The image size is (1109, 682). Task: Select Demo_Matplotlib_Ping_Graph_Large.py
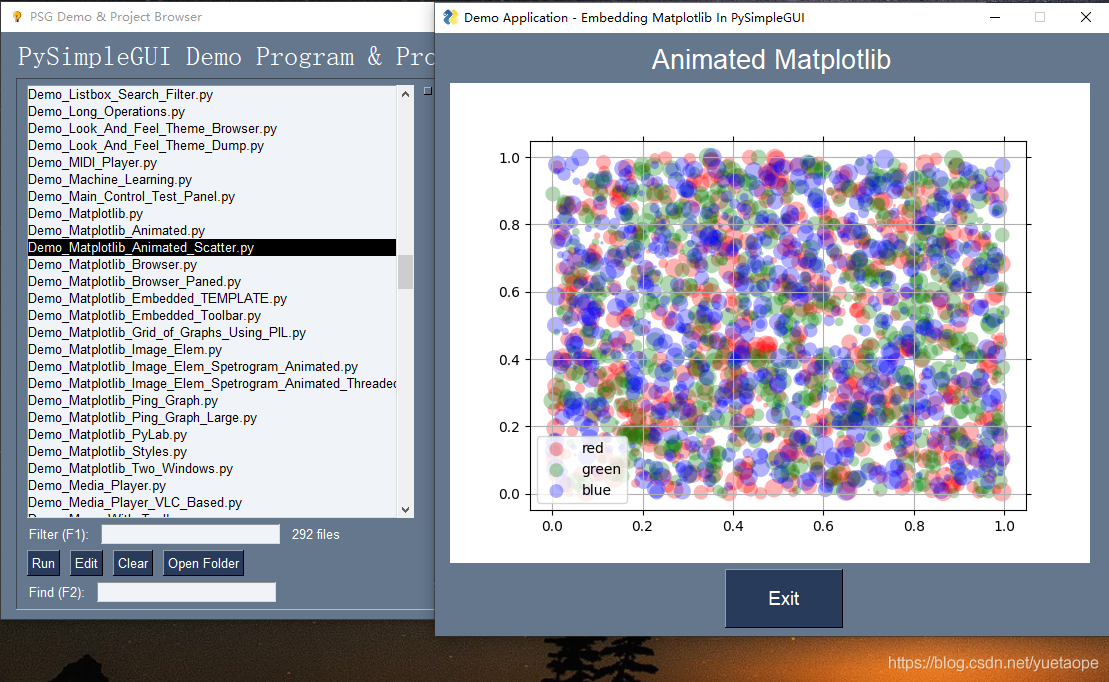click(211, 417)
